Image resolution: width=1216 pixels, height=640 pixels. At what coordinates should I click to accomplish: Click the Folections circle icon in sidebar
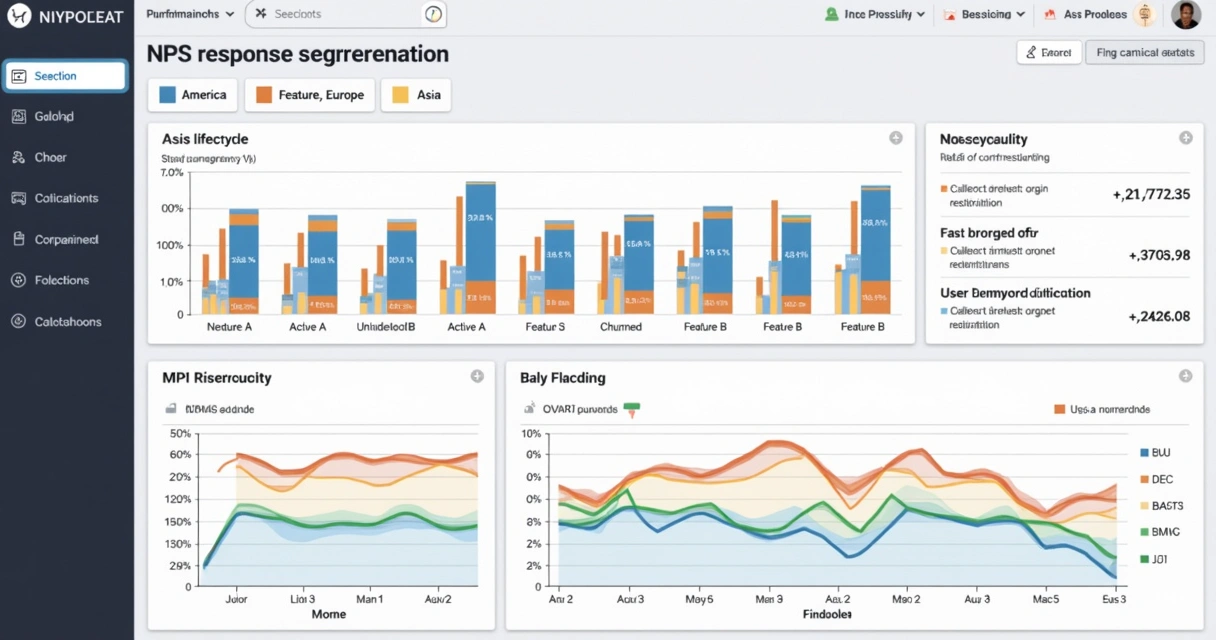click(18, 280)
